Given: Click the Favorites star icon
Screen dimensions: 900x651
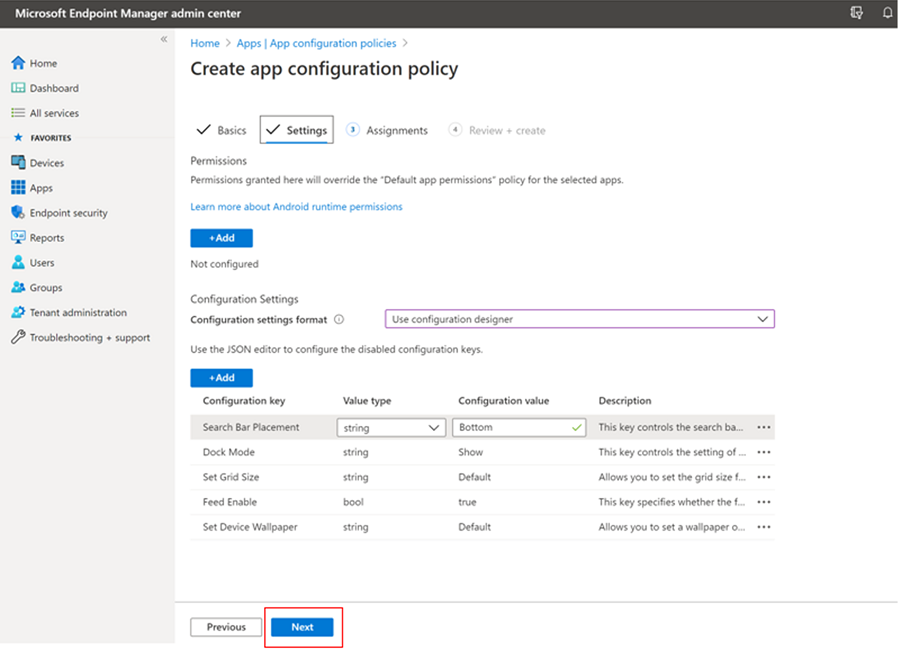Looking at the screenshot, I should (18, 137).
